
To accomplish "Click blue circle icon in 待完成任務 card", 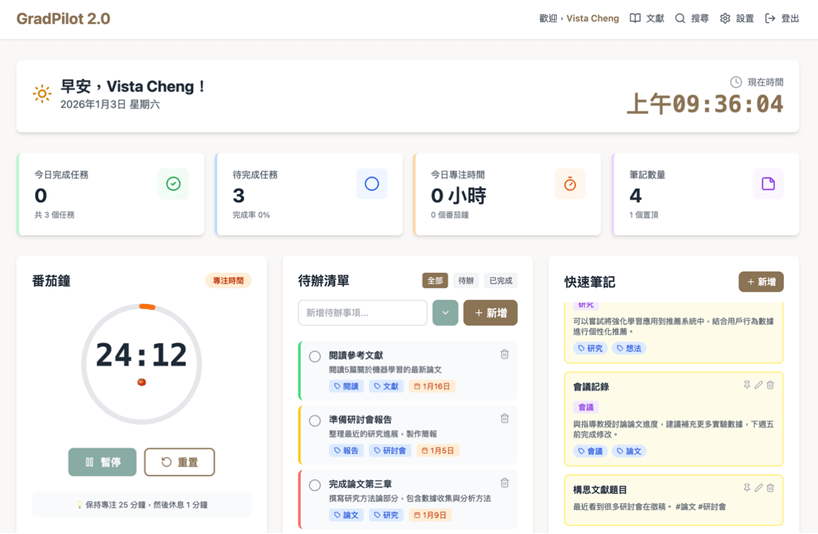I will point(371,184).
